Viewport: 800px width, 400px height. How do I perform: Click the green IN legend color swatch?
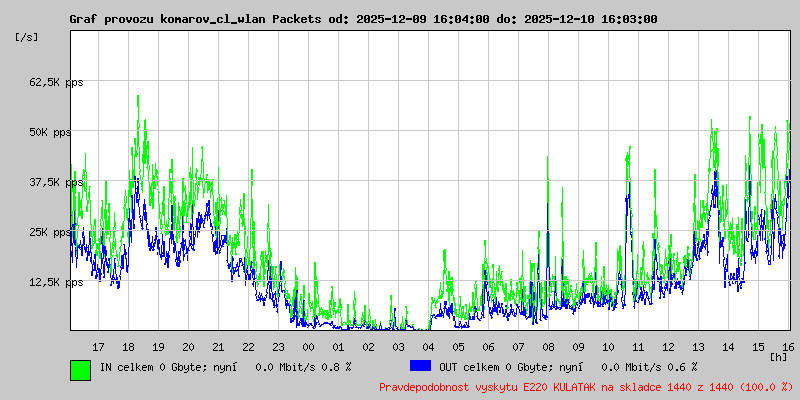81,370
